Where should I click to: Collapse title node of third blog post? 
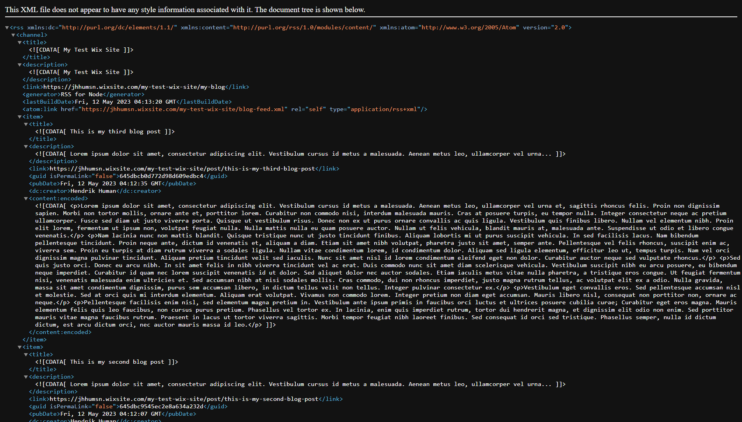(24, 124)
